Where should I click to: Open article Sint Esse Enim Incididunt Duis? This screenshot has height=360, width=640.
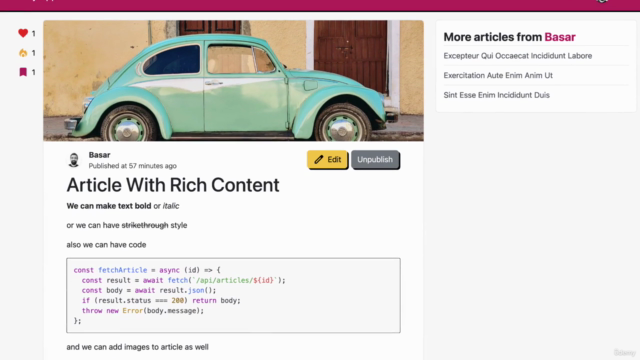[496, 95]
